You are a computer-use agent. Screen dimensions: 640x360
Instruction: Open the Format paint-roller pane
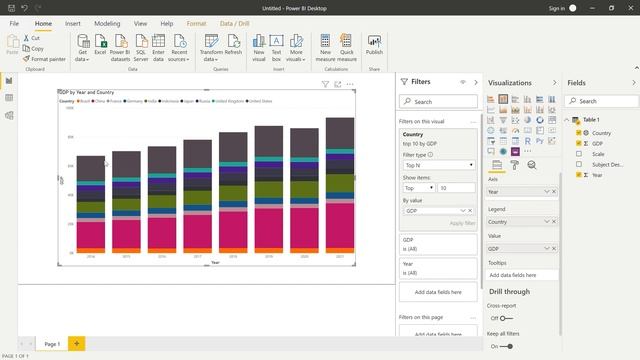[x=514, y=165]
